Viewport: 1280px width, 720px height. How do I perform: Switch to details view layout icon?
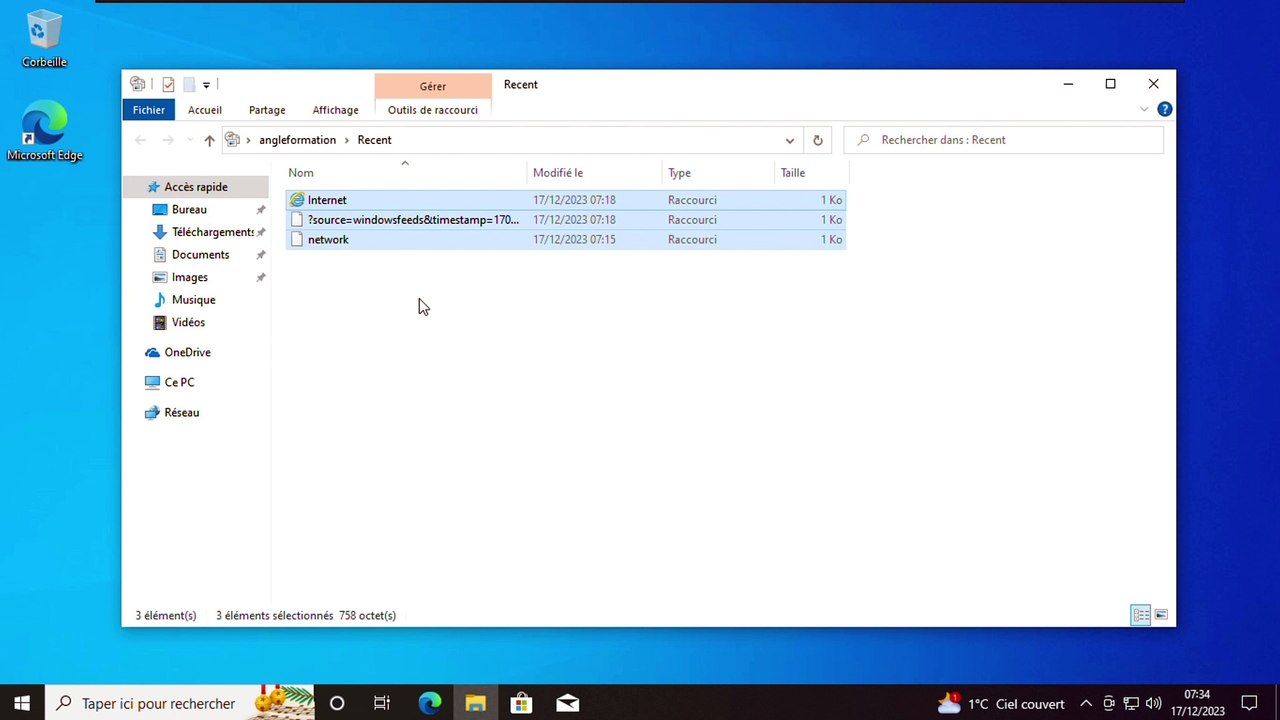click(1141, 615)
